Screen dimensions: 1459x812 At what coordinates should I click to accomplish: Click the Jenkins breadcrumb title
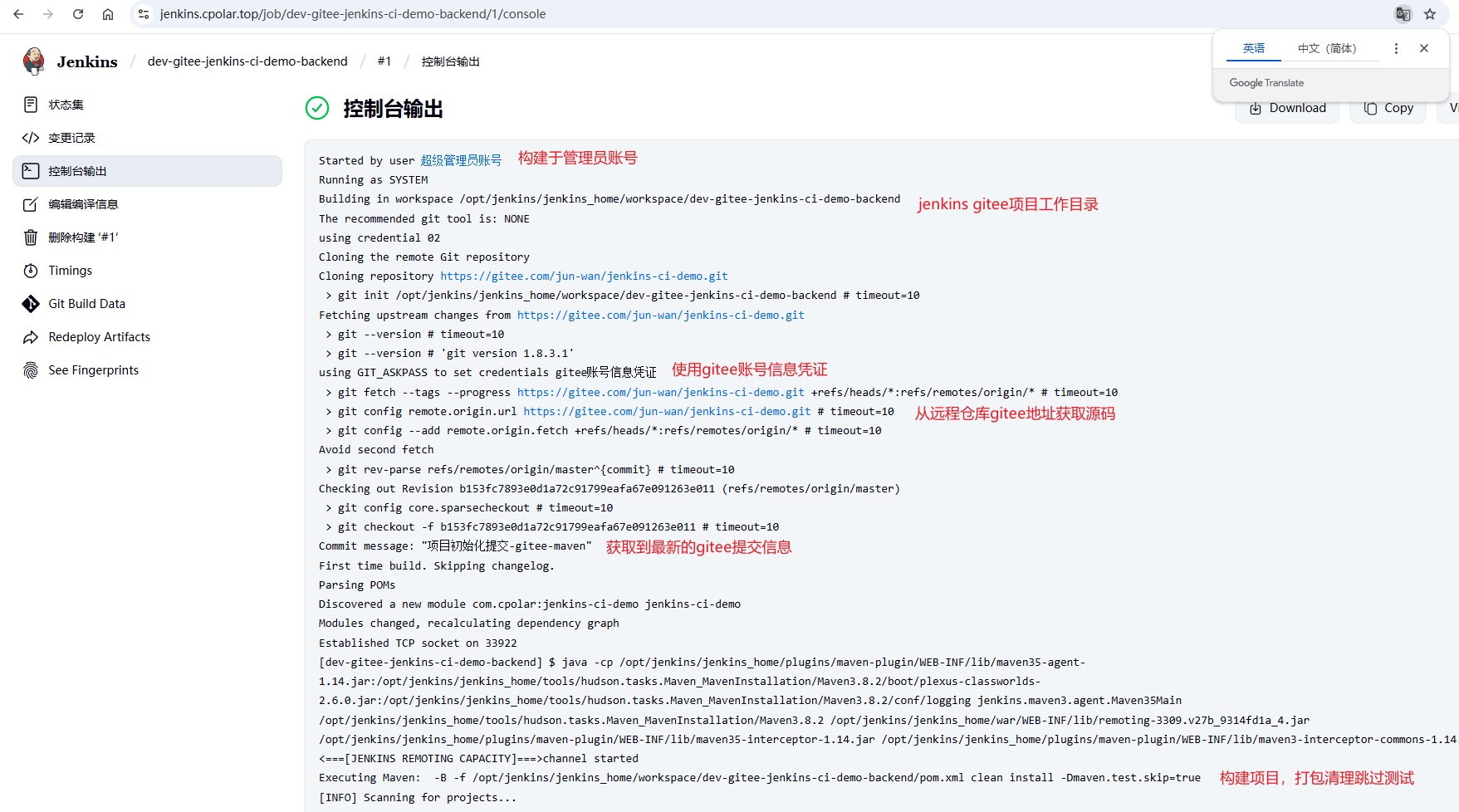(x=87, y=61)
